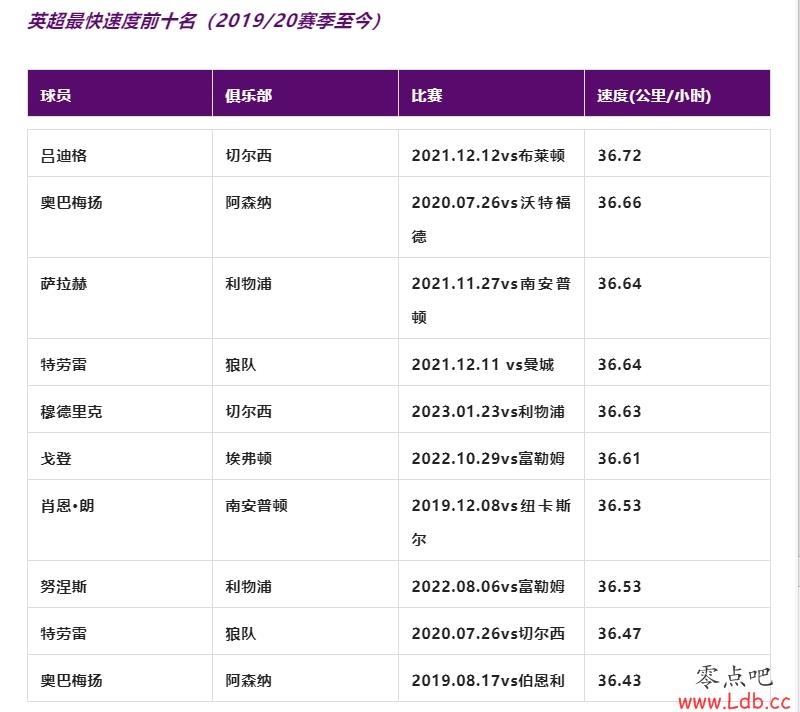
Task: Click the 比赛 column header
Action: 491,93
